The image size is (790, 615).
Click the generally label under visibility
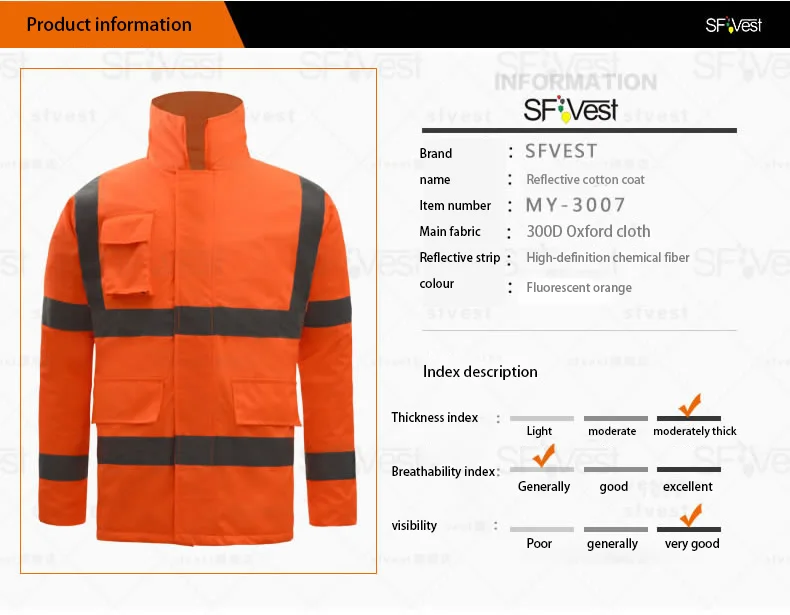click(612, 544)
